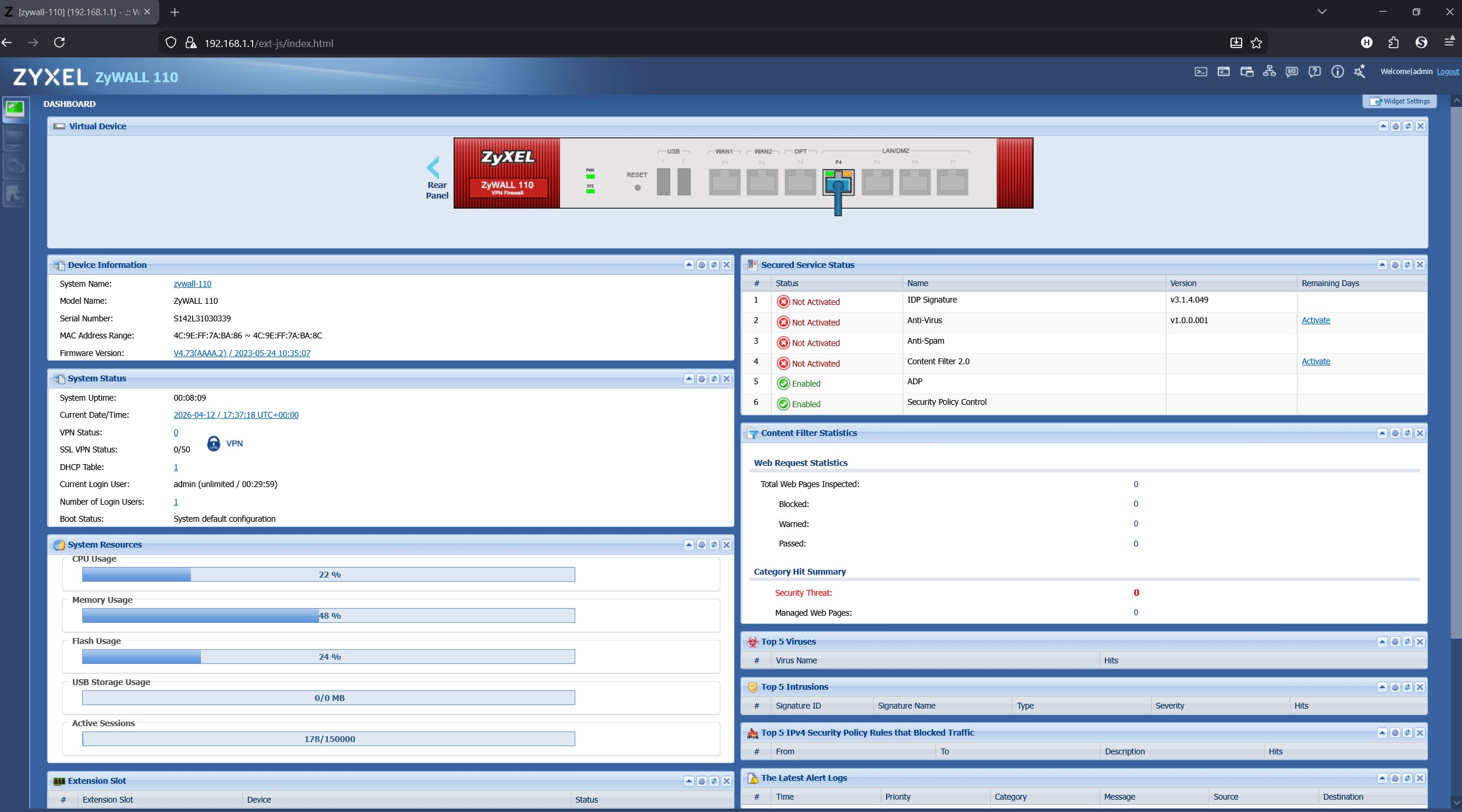Click the Widget Settings button

(x=1400, y=101)
